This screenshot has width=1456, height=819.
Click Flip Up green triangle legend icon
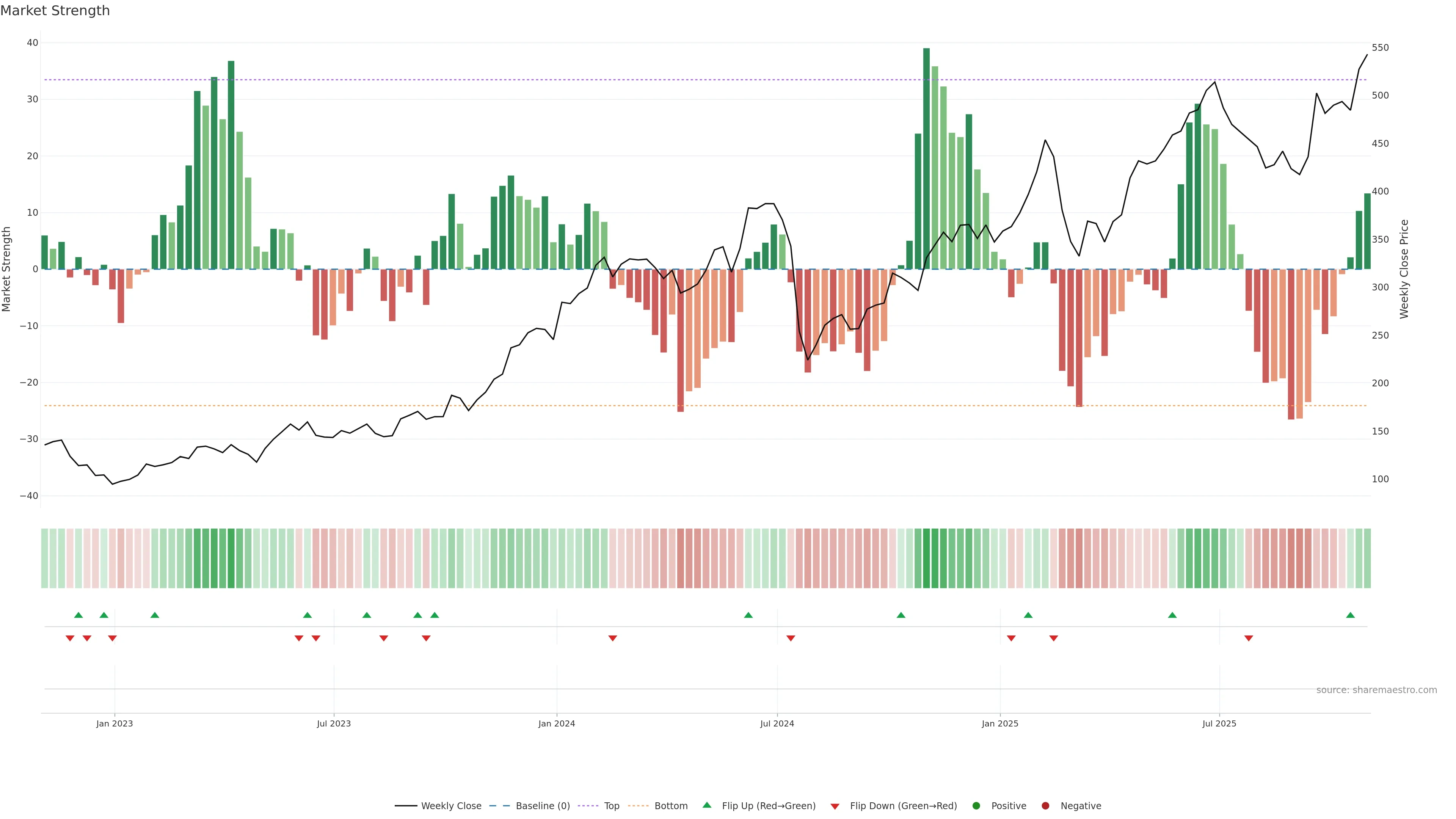[x=706, y=805]
